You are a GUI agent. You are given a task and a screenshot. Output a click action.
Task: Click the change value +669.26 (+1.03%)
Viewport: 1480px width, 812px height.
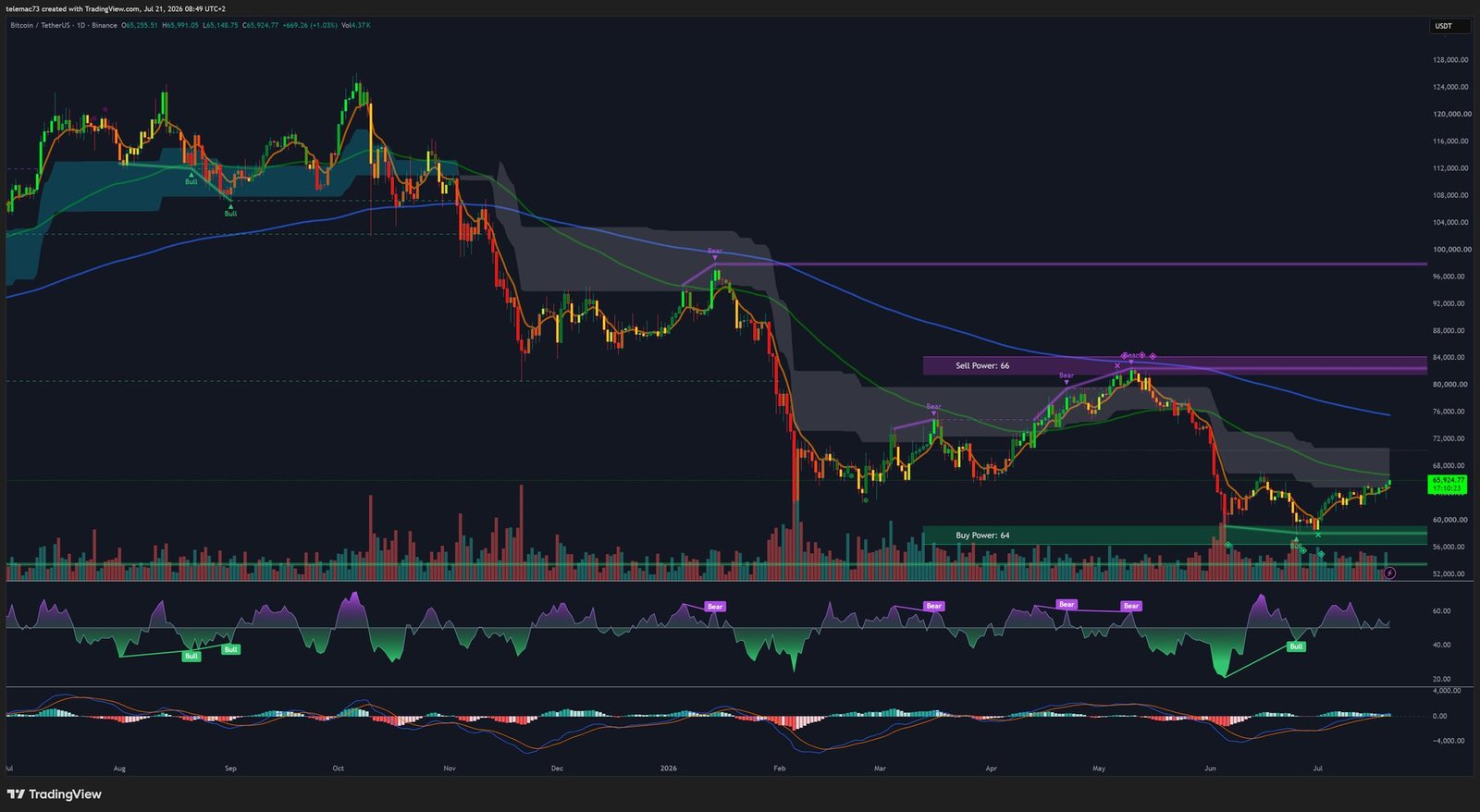pyautogui.click(x=310, y=25)
